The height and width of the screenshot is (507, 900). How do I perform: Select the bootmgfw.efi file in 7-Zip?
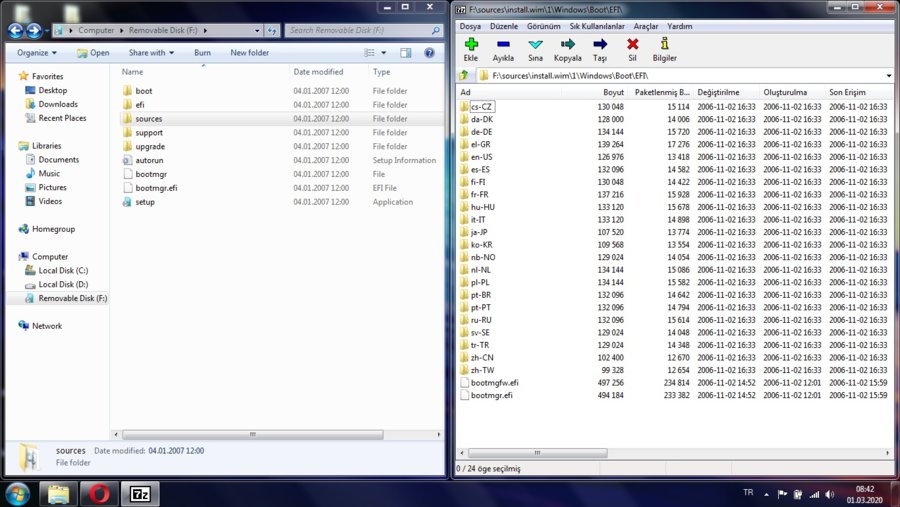point(494,382)
